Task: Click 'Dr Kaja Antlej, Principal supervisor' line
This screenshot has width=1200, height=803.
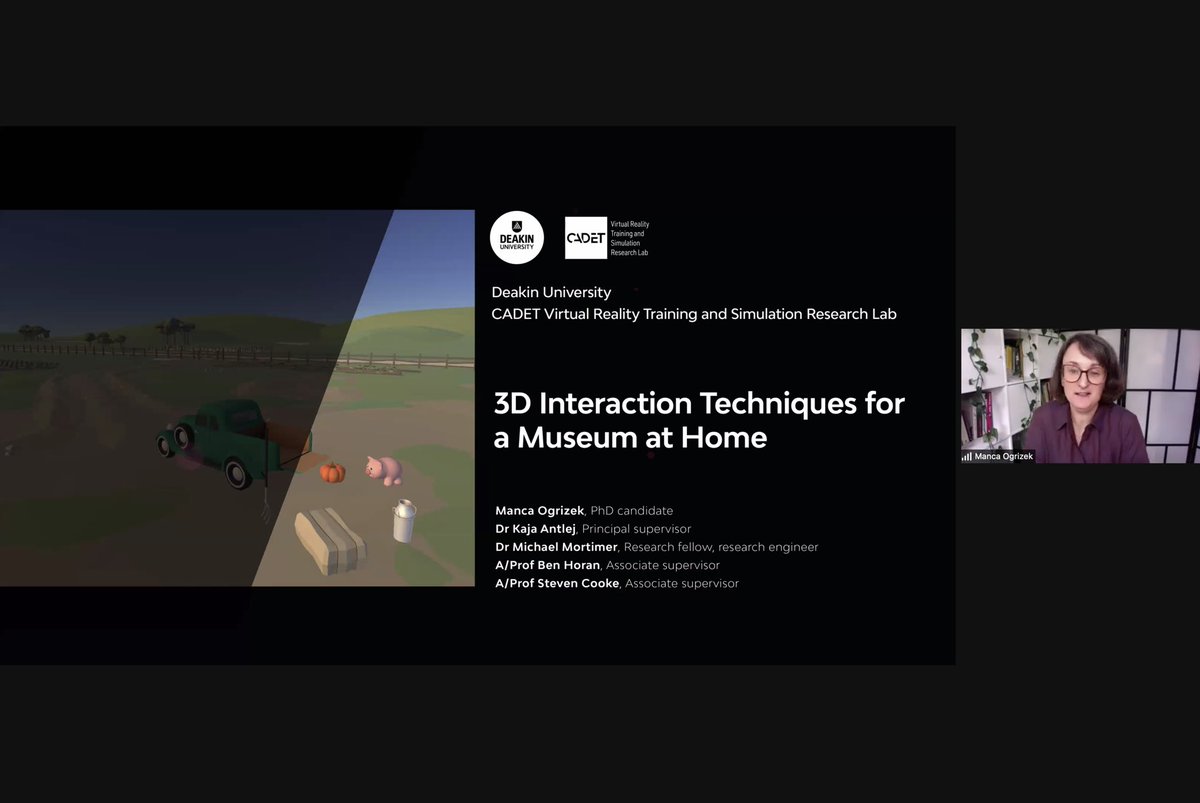Action: 593,529
